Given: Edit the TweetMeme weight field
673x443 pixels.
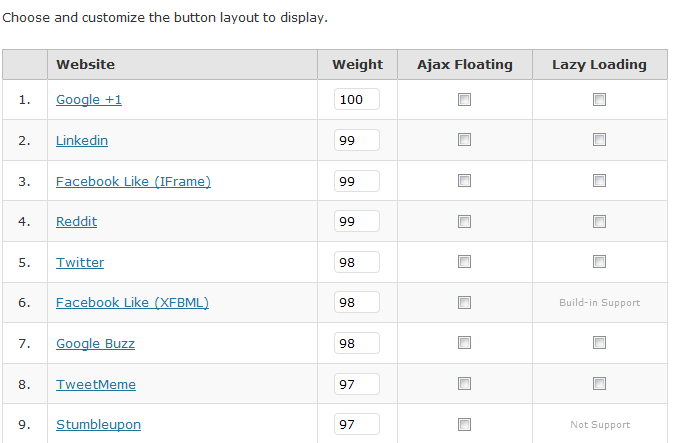Looking at the screenshot, I should 357,384.
